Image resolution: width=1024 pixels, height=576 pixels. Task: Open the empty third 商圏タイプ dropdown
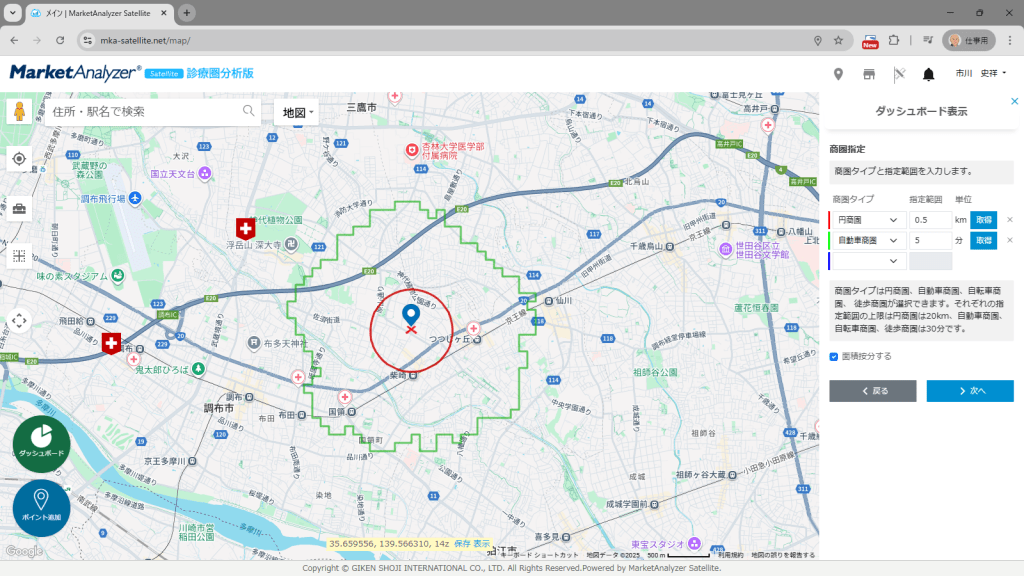(x=869, y=261)
